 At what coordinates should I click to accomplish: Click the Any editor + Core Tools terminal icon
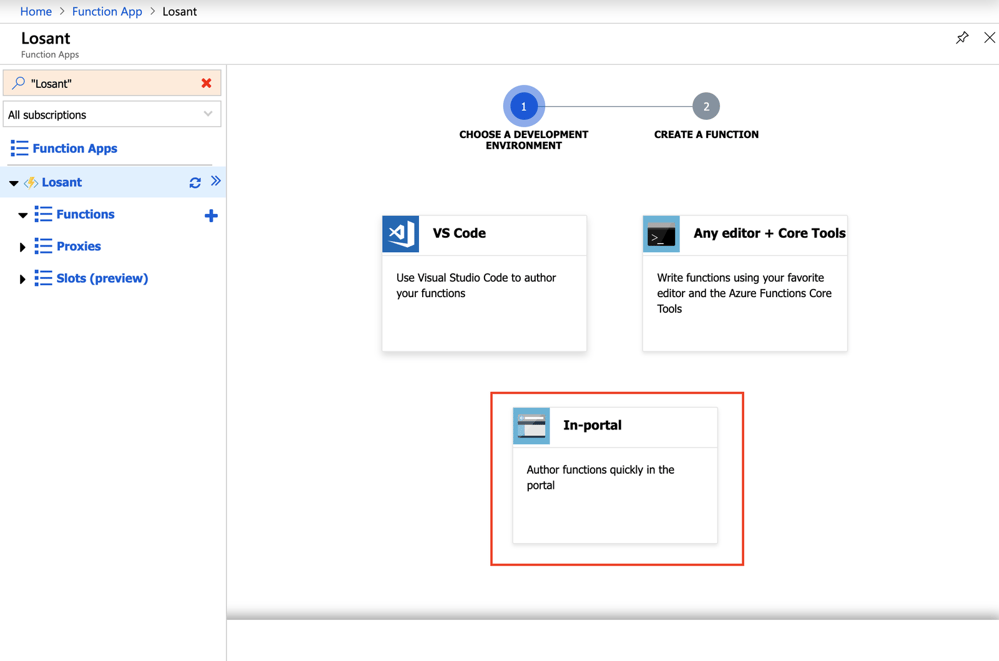660,233
